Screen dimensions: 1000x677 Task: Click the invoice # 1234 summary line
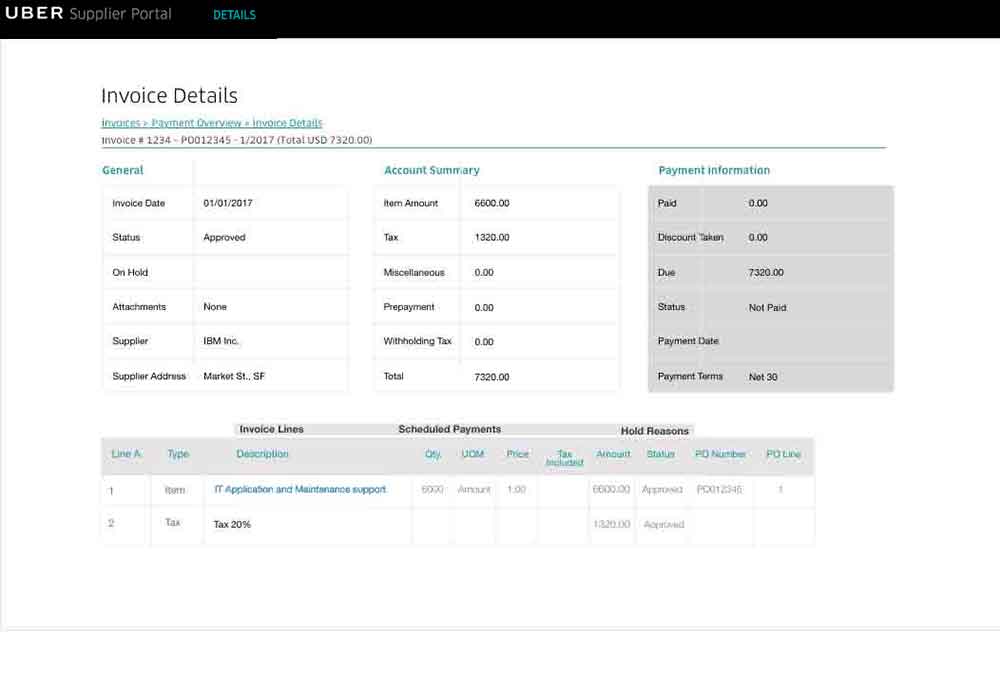(x=237, y=140)
